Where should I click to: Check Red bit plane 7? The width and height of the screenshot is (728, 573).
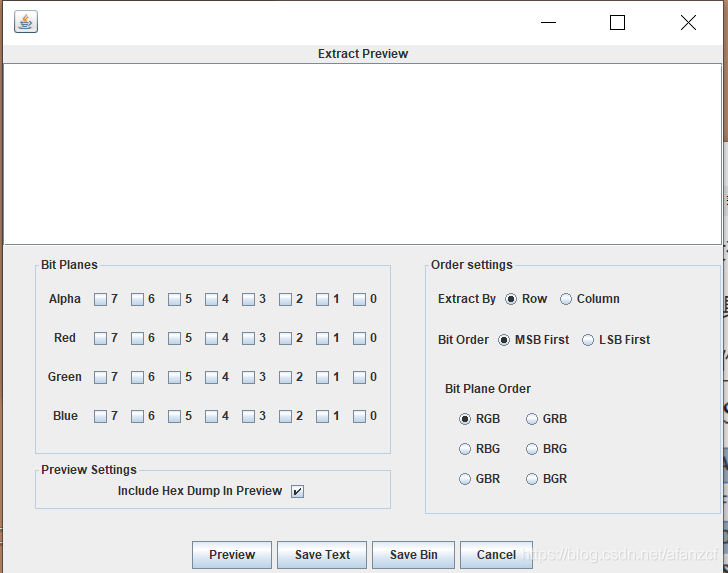[100, 339]
